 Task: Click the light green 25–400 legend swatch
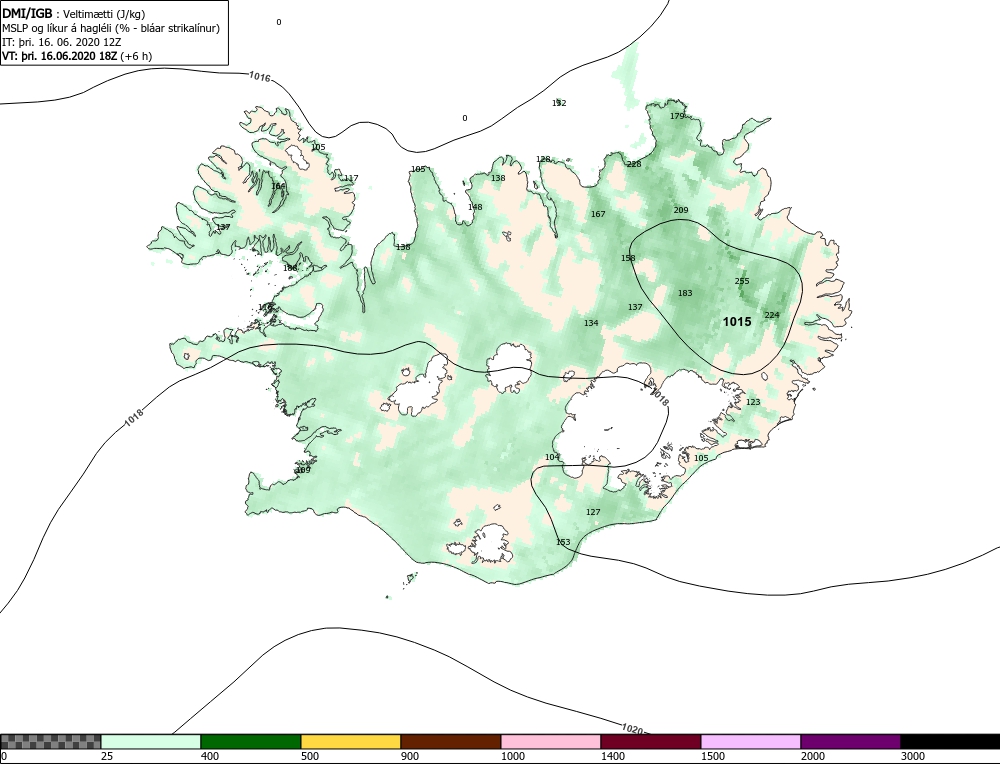click(151, 742)
